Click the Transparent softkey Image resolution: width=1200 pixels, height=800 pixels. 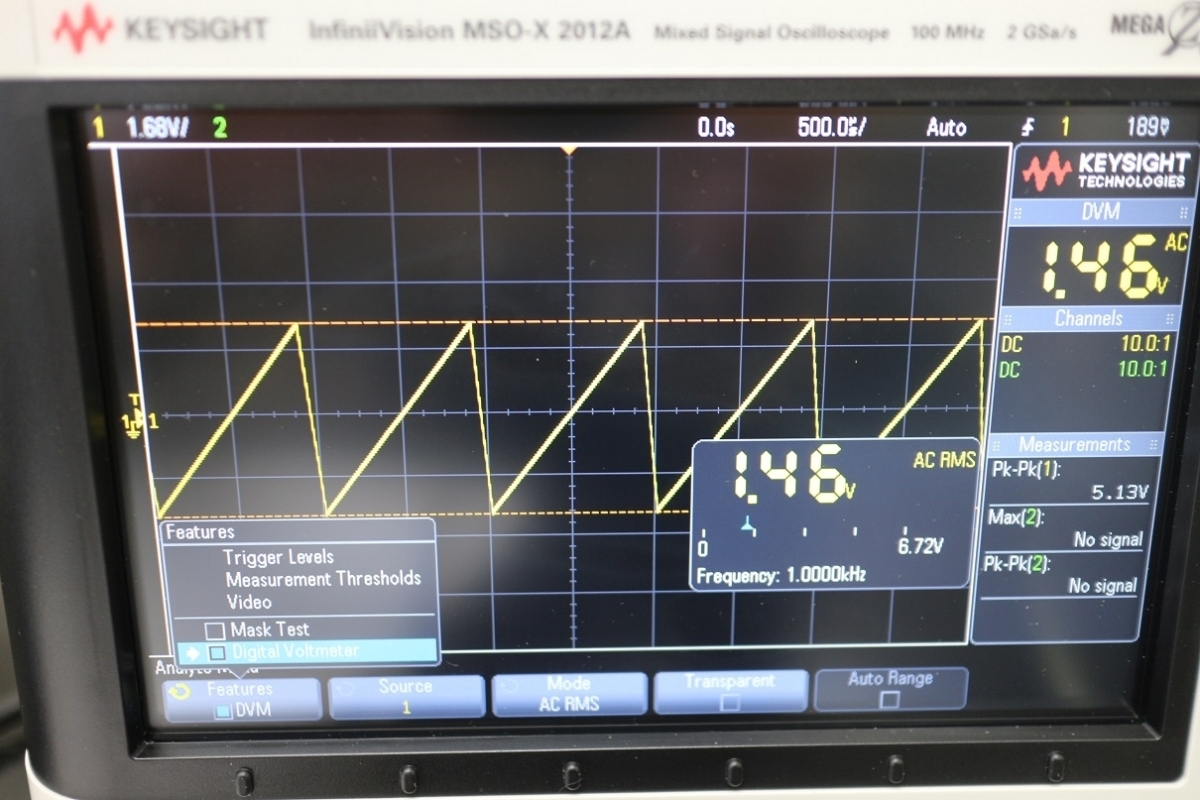pos(730,692)
